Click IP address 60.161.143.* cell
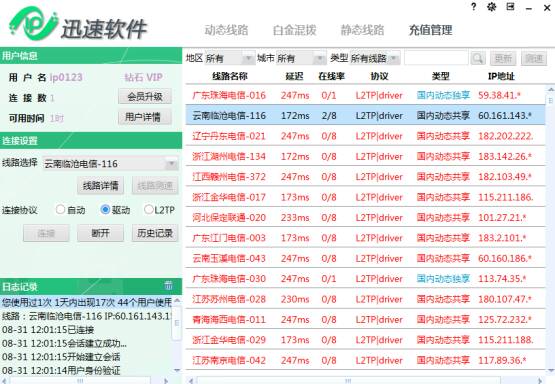Screen dimensions: 555x384 click(x=505, y=115)
